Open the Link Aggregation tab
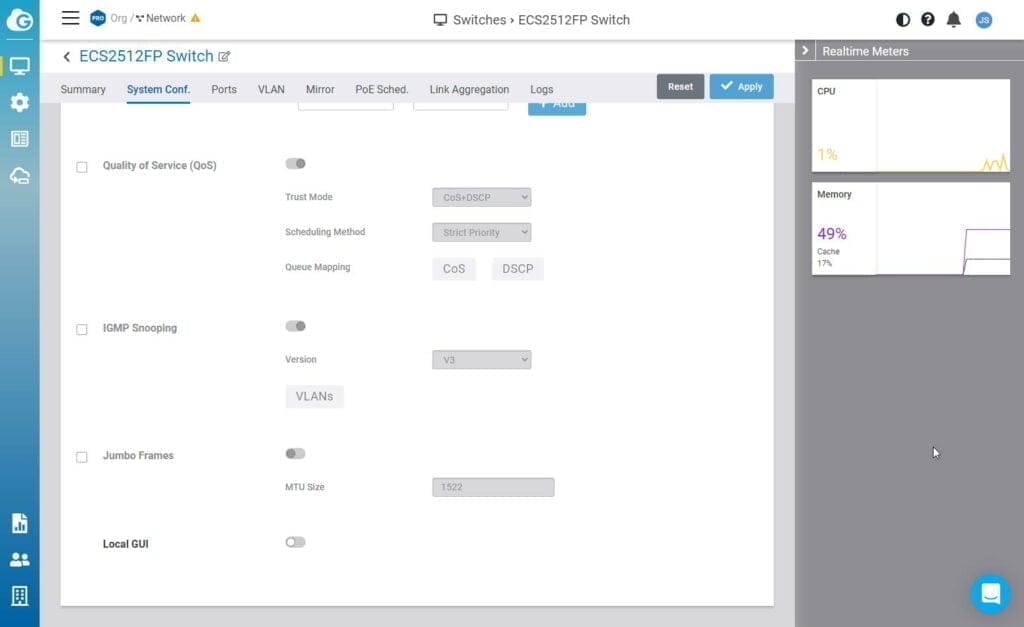The width and height of the screenshot is (1024, 627). click(469, 89)
